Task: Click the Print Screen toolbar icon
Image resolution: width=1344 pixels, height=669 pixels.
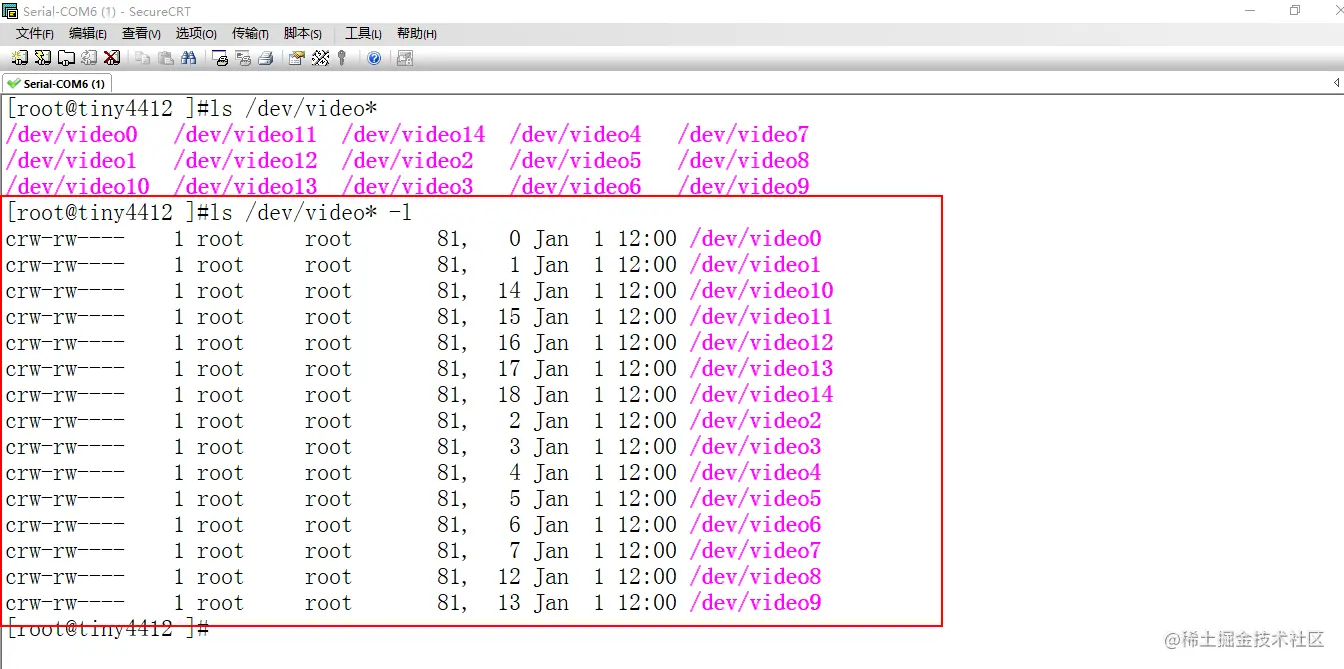Action: pyautogui.click(x=220, y=58)
